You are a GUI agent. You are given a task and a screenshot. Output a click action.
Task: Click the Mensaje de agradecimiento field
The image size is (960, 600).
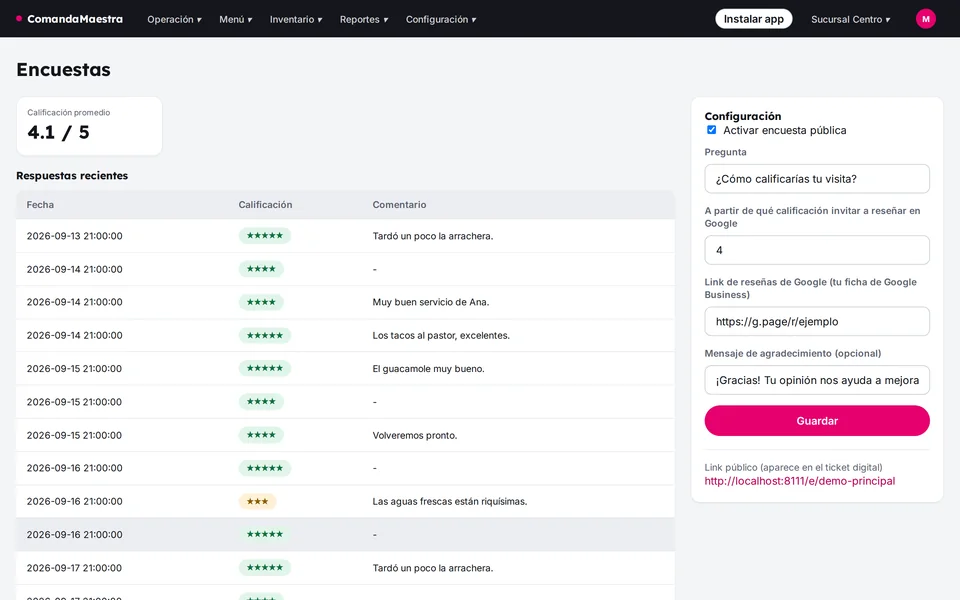[x=817, y=380]
